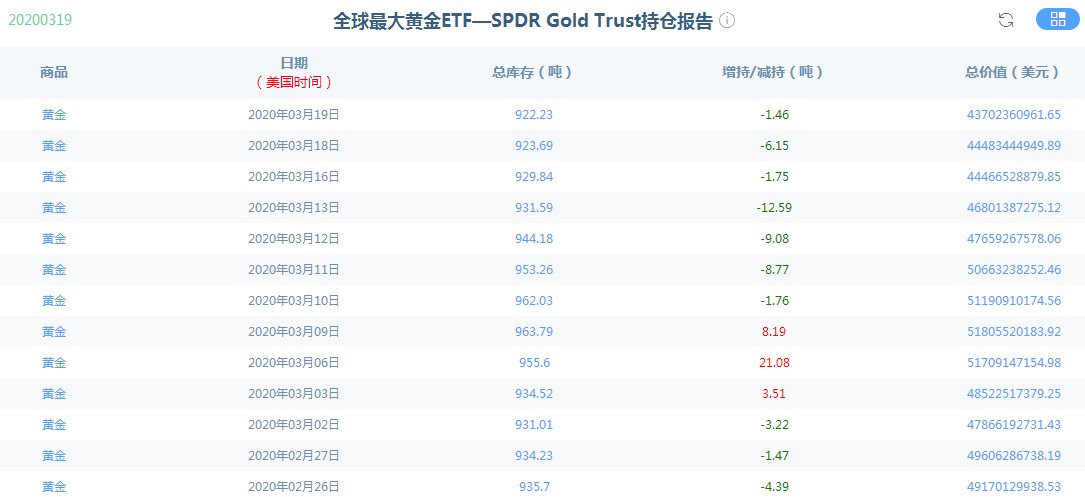This screenshot has height=497, width=1085.
Task: Select change value -6.15
Action: pyautogui.click(x=774, y=146)
